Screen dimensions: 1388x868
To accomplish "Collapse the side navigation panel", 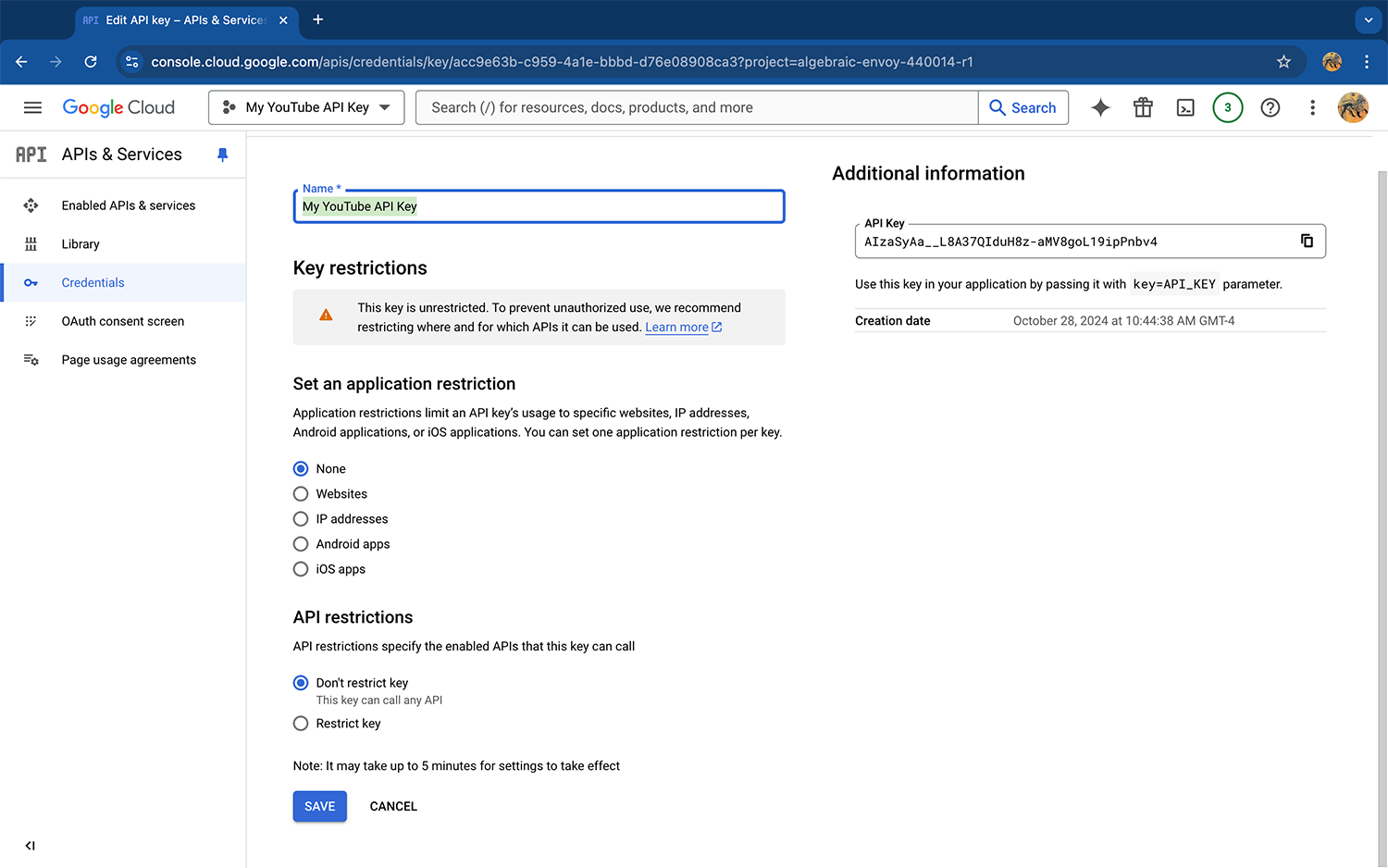I will click(x=31, y=845).
